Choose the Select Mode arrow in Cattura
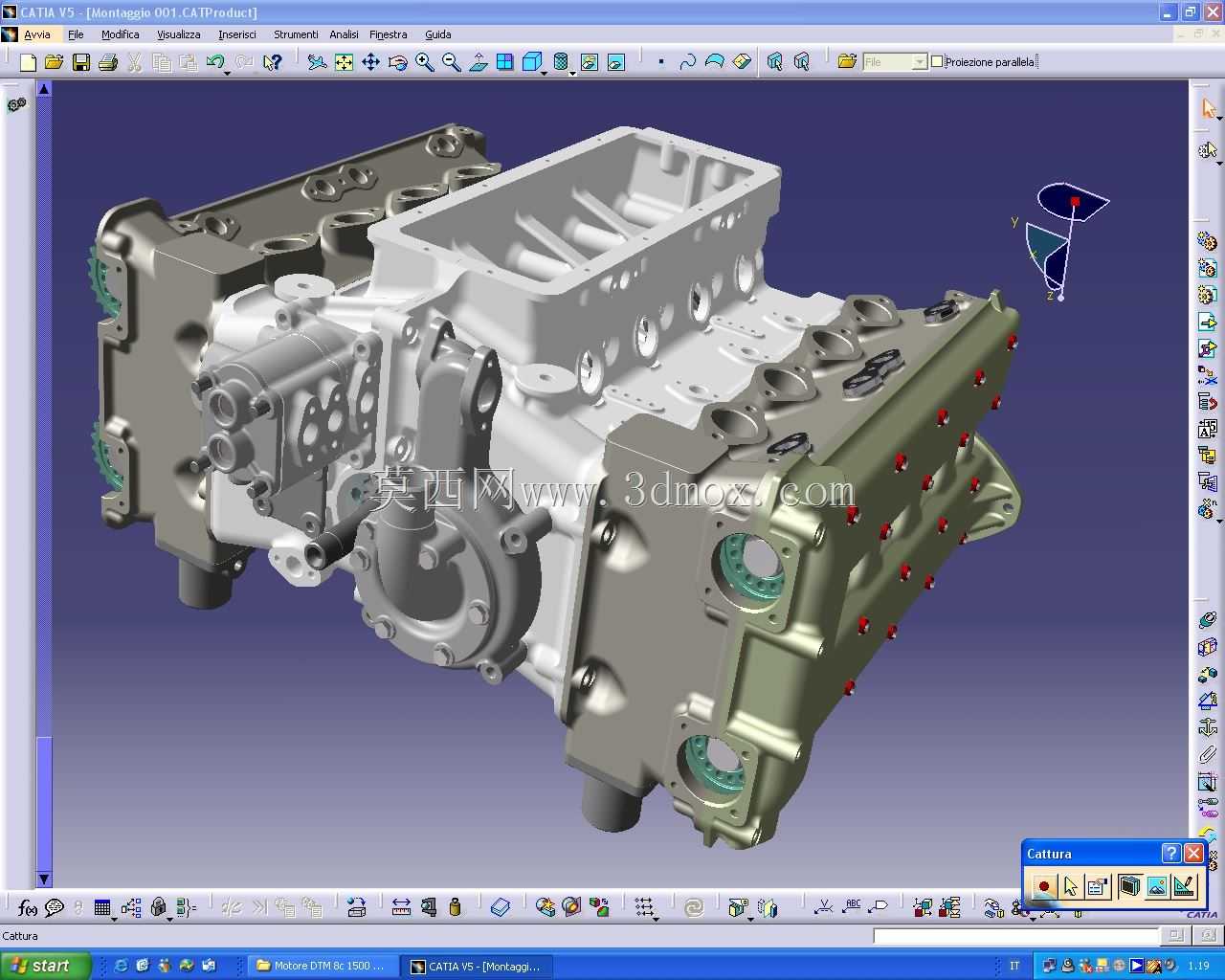 coord(1070,886)
